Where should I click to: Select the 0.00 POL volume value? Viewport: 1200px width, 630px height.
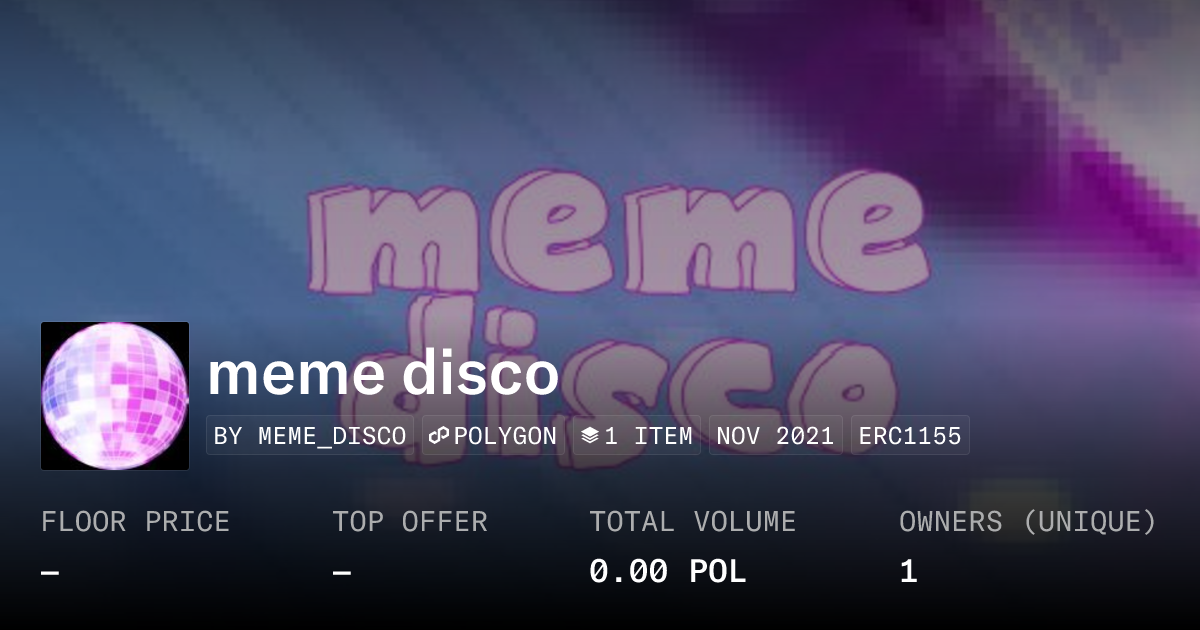pyautogui.click(x=668, y=572)
